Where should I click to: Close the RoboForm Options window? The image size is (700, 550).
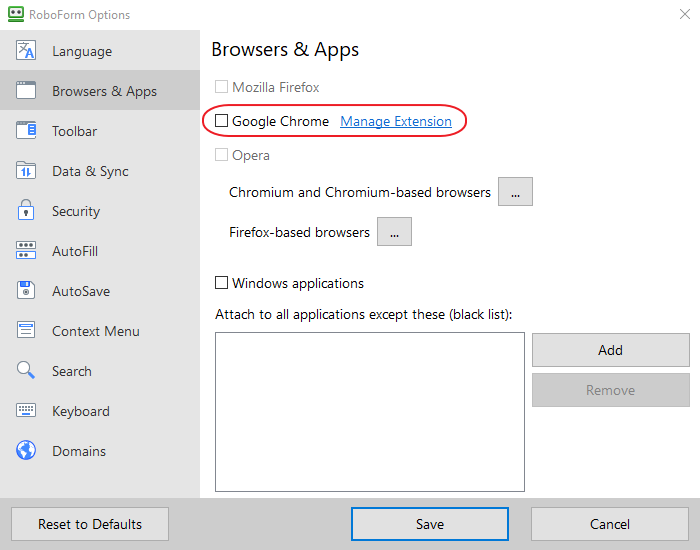pyautogui.click(x=685, y=14)
